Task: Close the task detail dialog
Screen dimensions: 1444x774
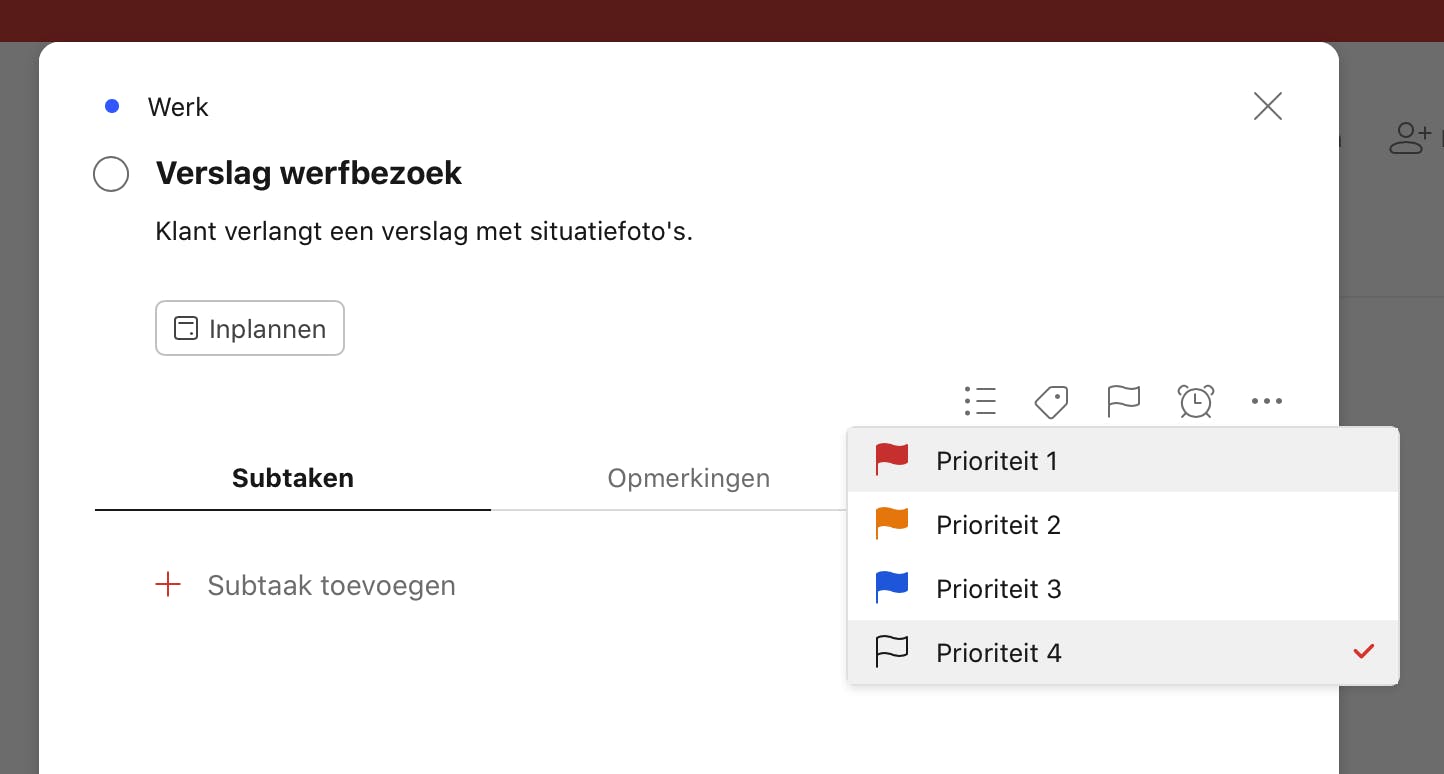Action: coord(1267,106)
